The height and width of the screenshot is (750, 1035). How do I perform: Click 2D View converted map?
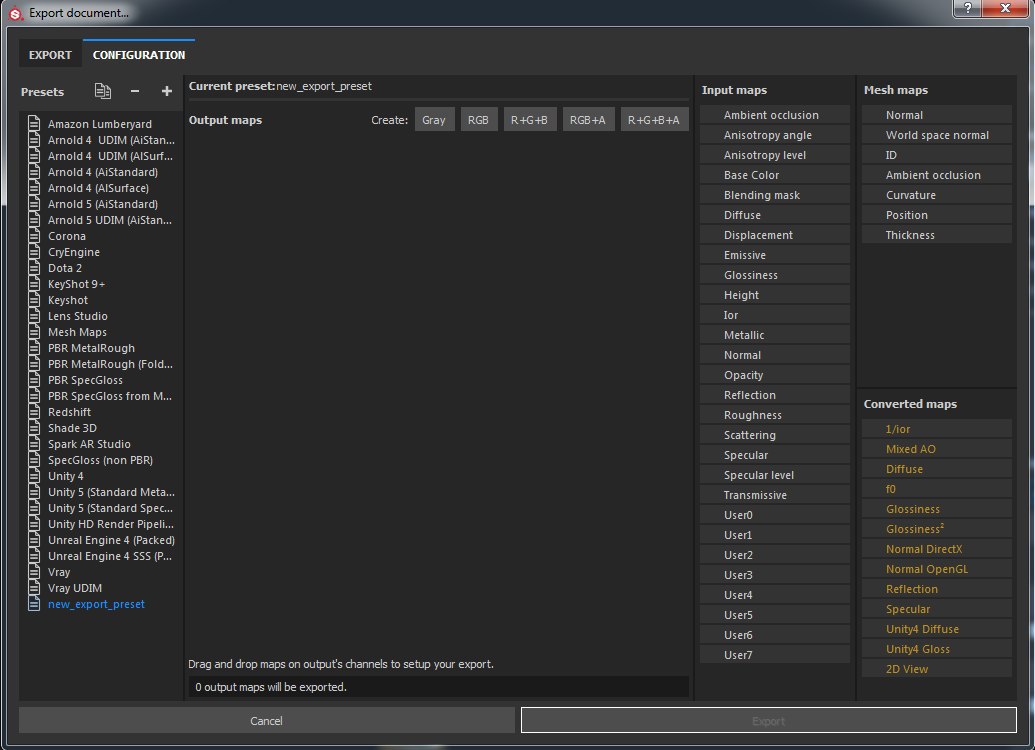pyautogui.click(x=937, y=669)
